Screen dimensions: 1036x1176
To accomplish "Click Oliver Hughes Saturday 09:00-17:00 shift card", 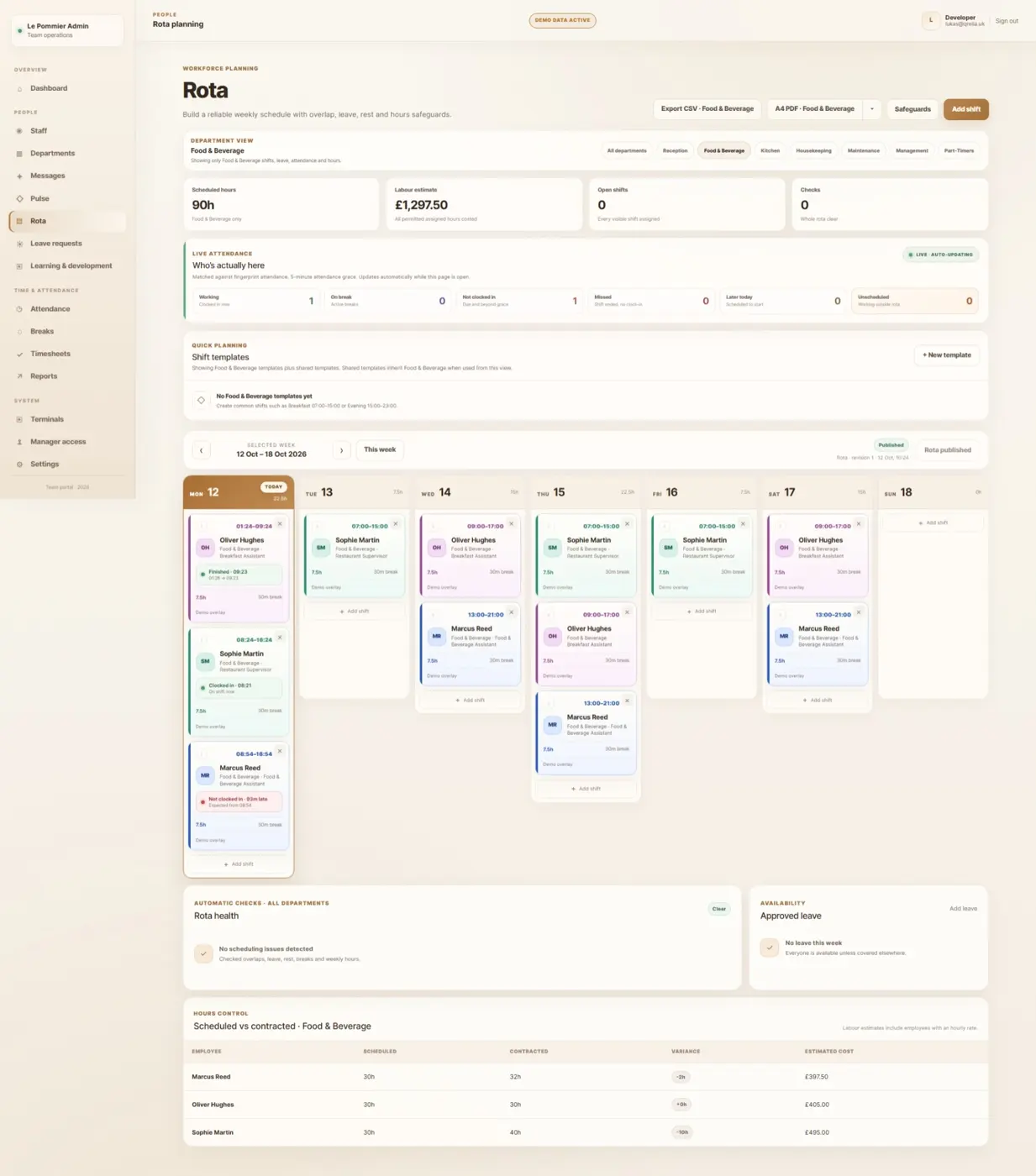I will point(818,555).
